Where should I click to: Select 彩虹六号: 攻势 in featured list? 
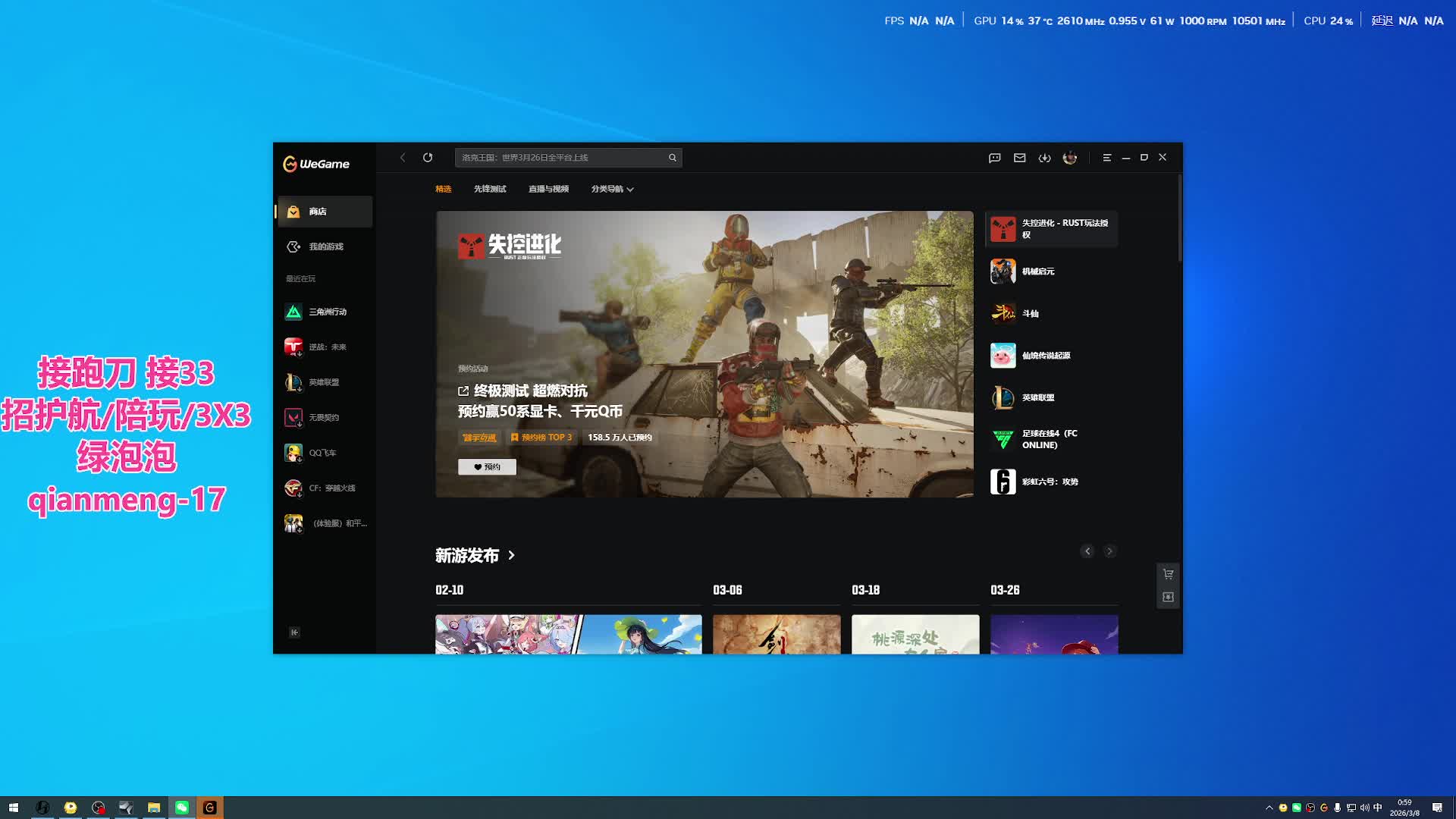(x=1050, y=482)
